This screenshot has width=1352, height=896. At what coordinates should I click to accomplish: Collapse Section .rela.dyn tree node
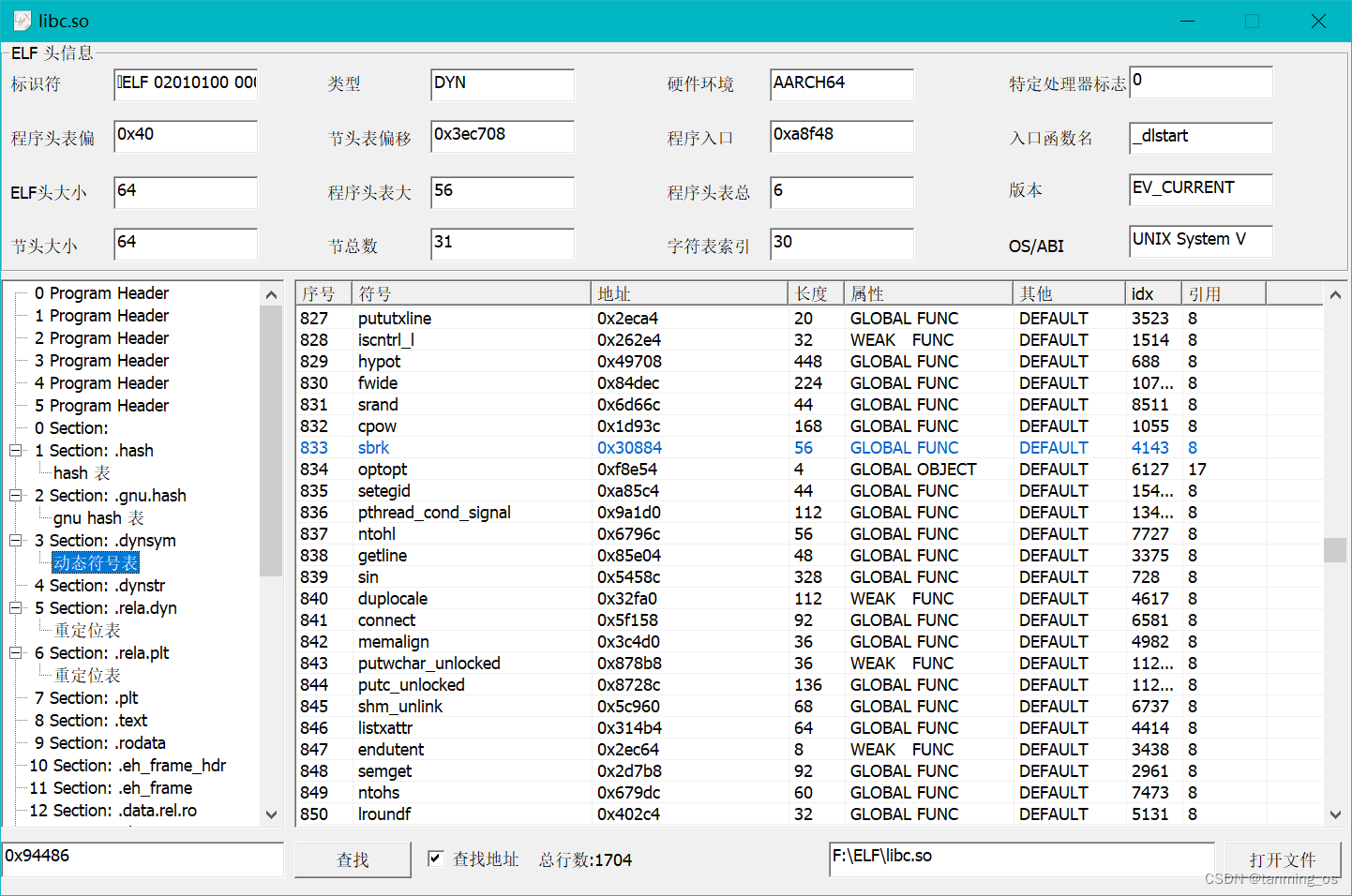[x=13, y=607]
